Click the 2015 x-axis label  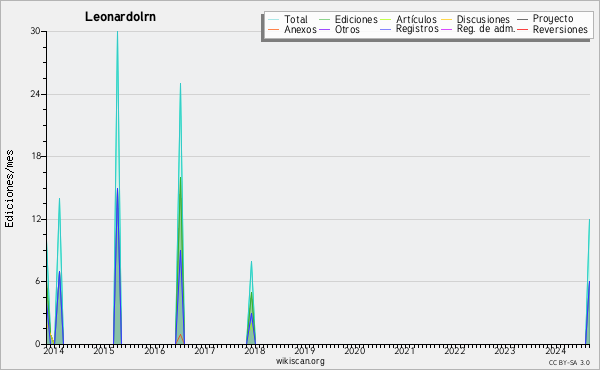click(x=104, y=351)
